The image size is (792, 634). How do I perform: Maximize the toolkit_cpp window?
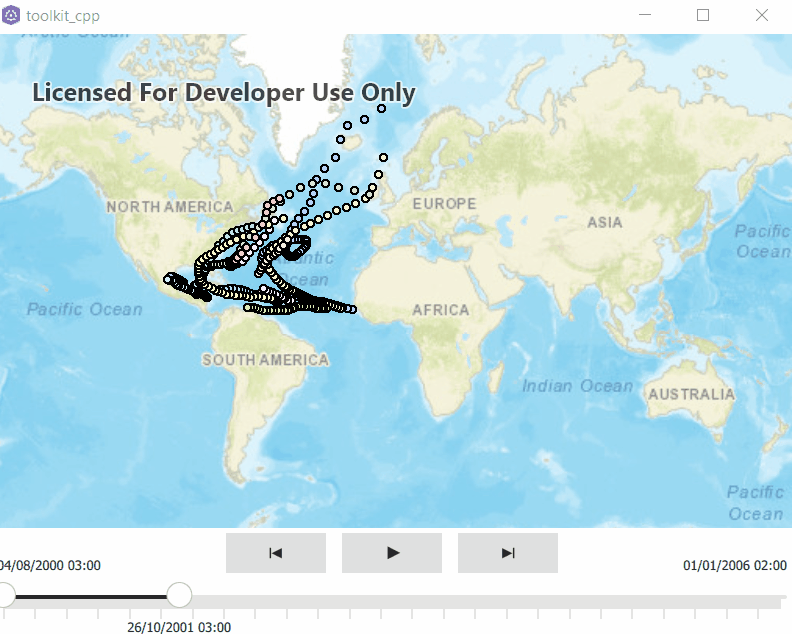point(703,16)
